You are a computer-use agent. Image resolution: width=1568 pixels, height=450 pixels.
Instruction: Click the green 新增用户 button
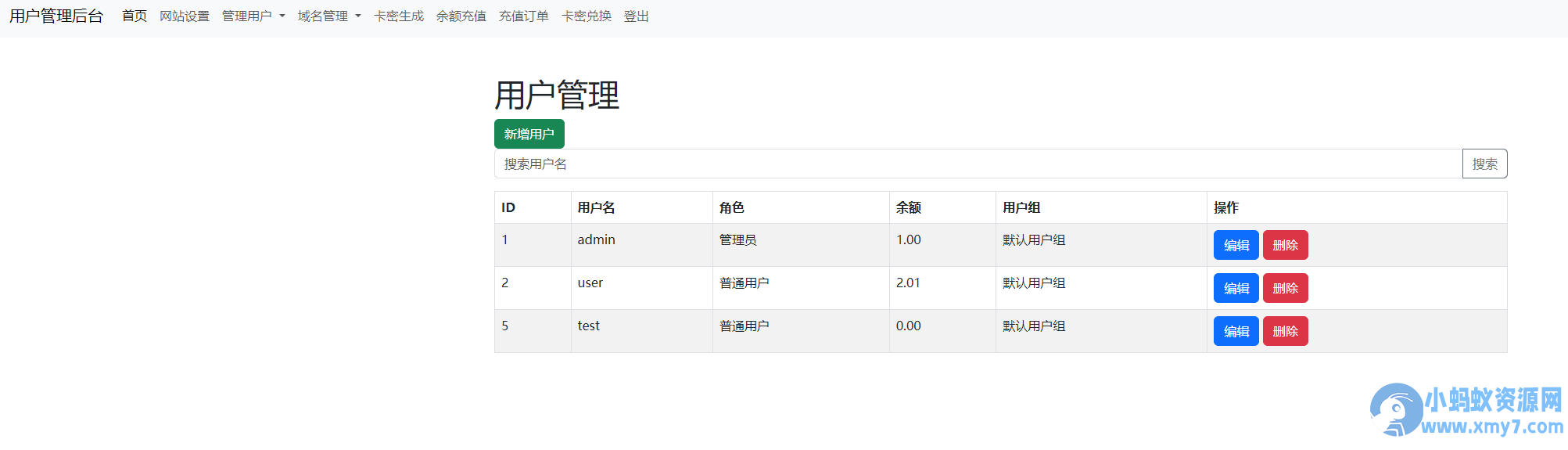[x=529, y=134]
